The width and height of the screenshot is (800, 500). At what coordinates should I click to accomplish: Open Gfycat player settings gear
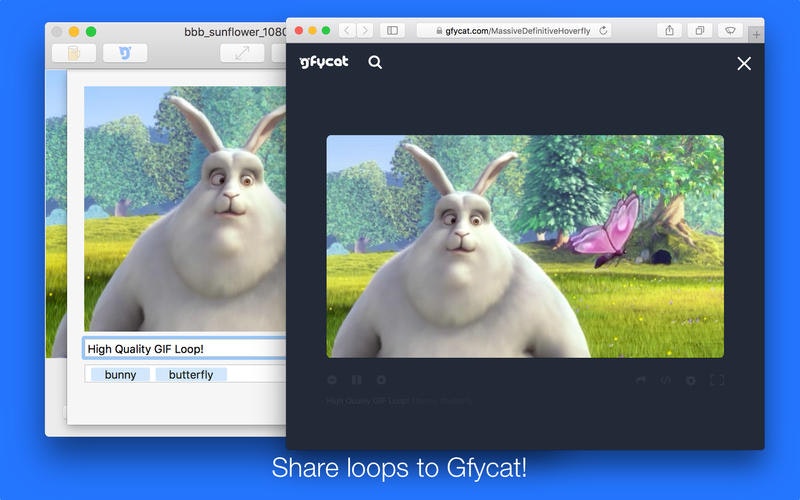[x=690, y=381]
